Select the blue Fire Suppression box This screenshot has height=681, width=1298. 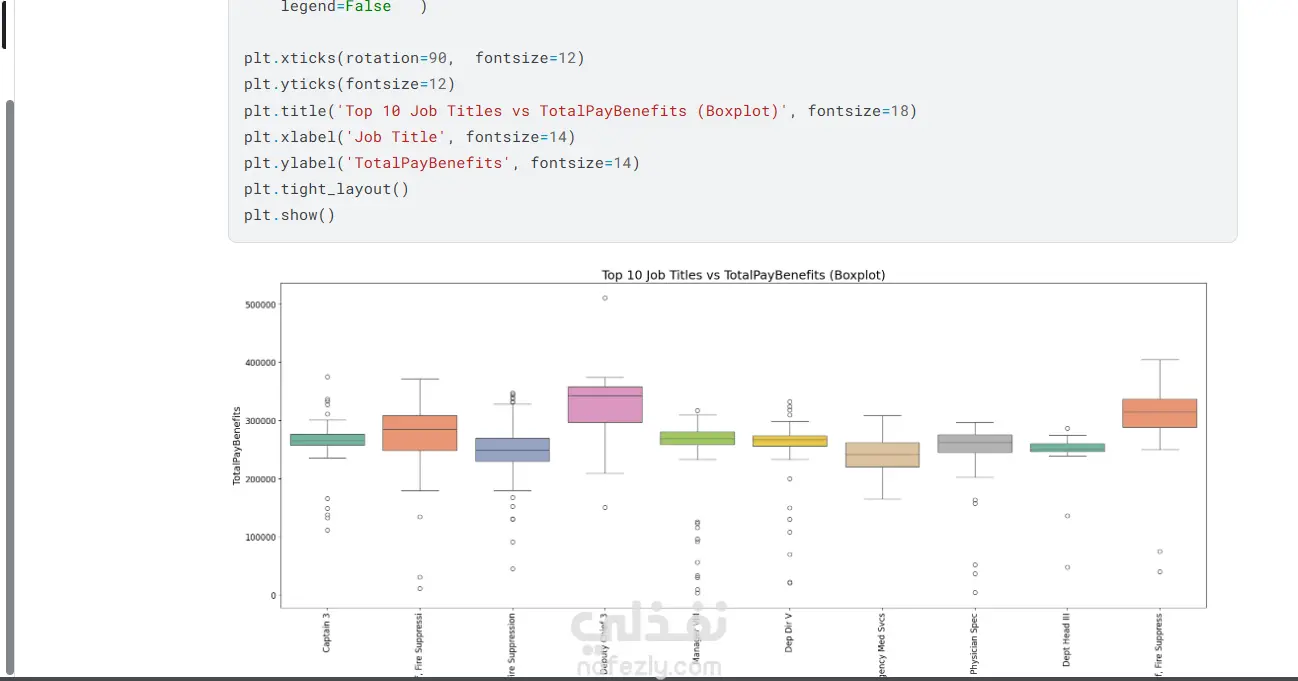(512, 449)
